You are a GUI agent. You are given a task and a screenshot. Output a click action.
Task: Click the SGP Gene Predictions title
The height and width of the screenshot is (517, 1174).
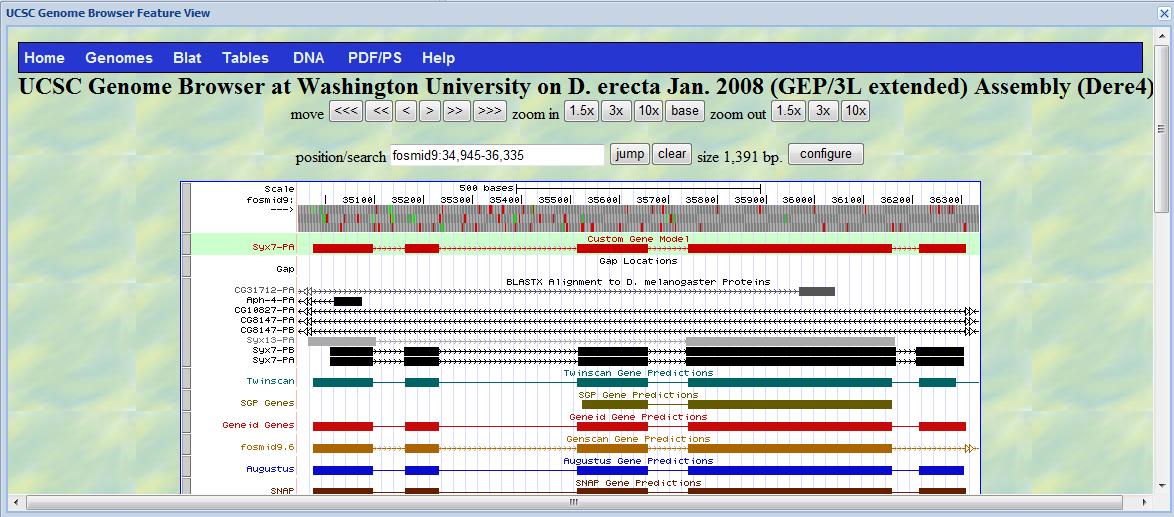(x=639, y=394)
